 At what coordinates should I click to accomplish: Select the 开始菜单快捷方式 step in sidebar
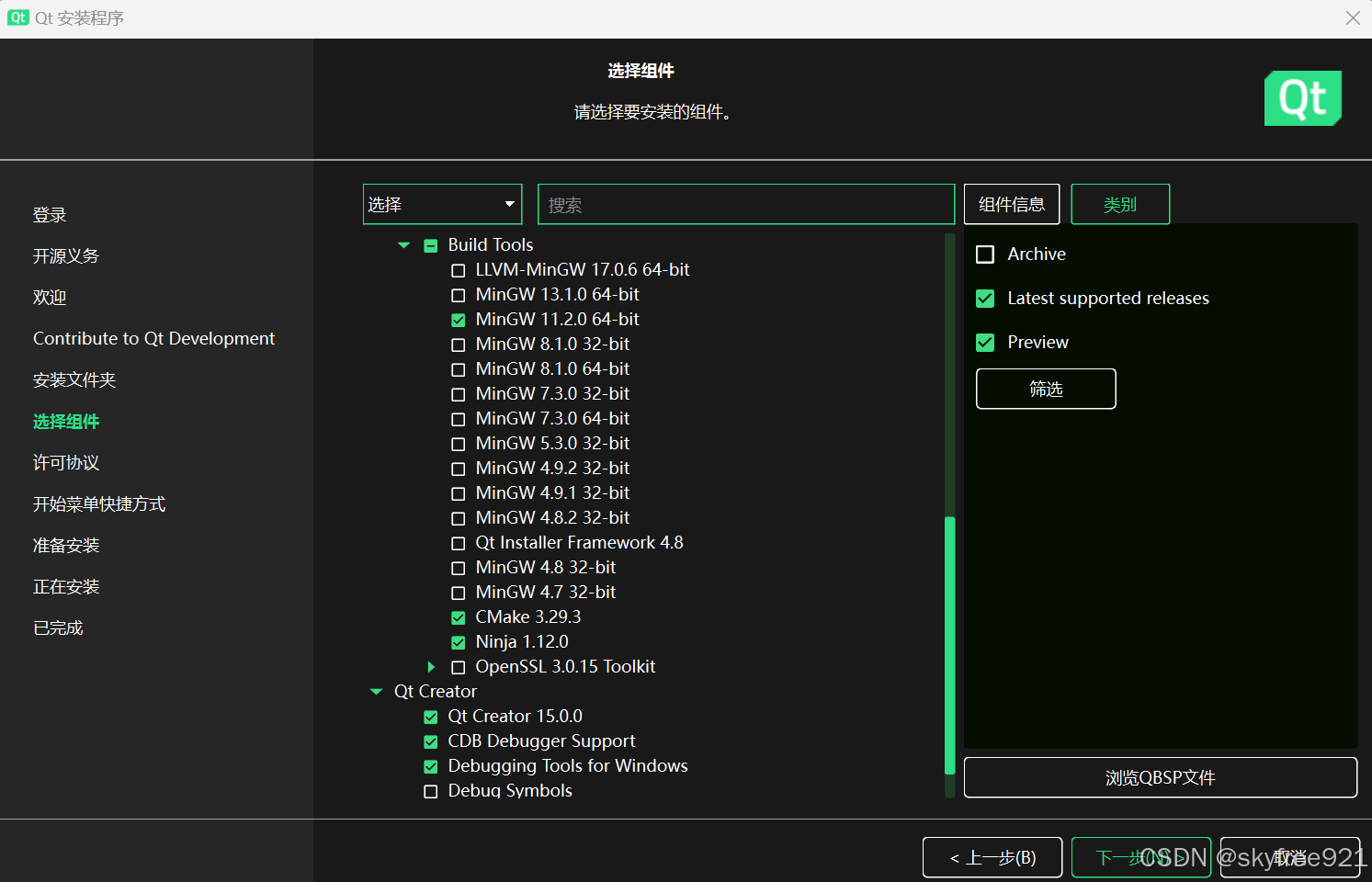pyautogui.click(x=99, y=504)
